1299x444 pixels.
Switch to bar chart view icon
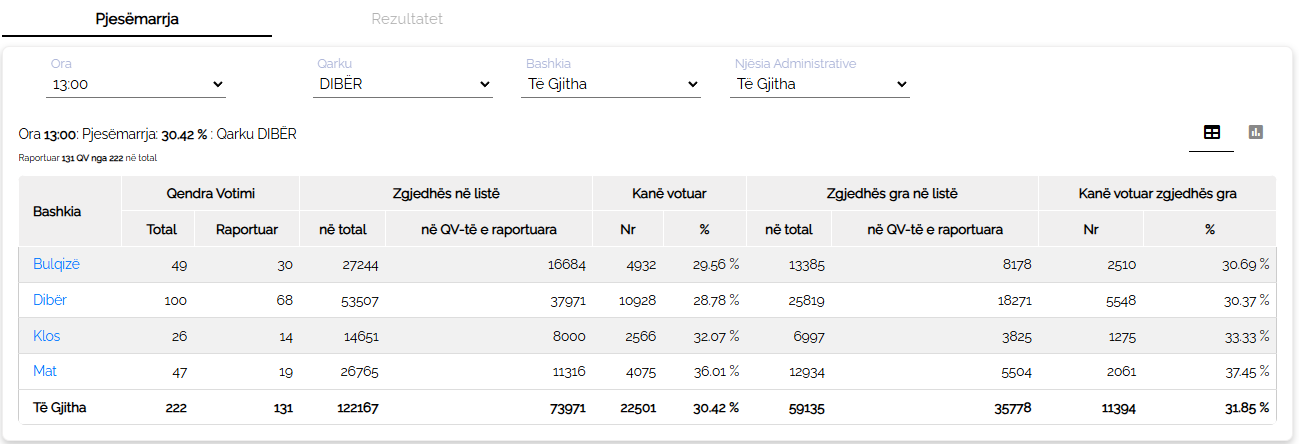[1256, 132]
